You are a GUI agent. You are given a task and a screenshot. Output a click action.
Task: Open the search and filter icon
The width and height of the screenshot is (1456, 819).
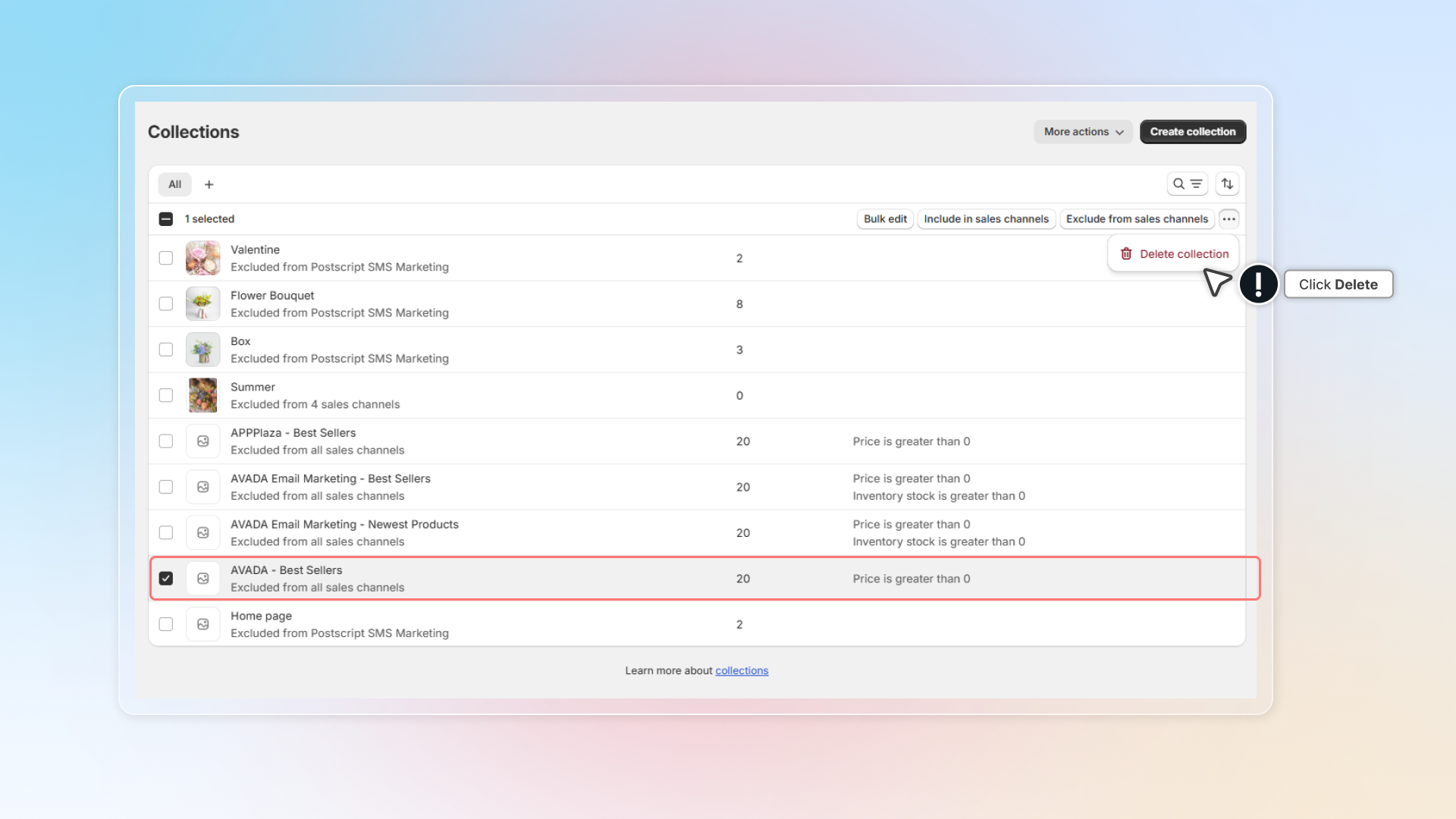[x=1187, y=184]
